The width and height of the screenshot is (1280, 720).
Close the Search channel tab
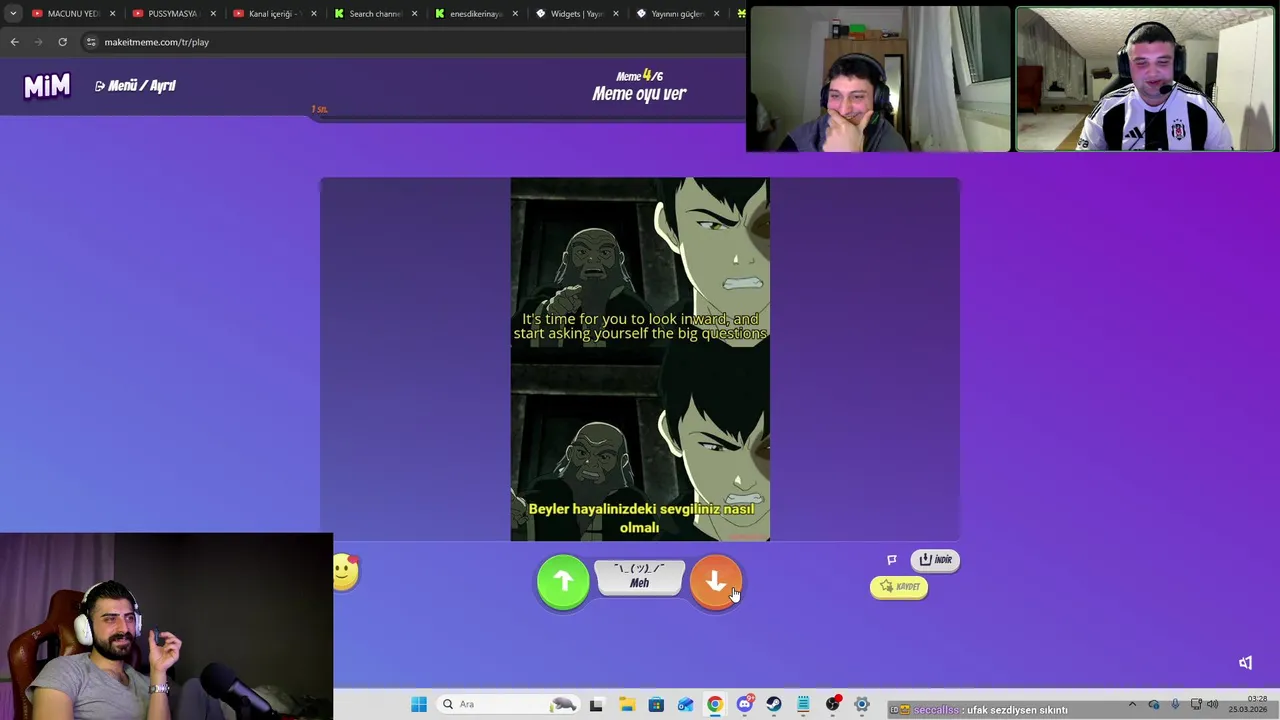[414, 14]
